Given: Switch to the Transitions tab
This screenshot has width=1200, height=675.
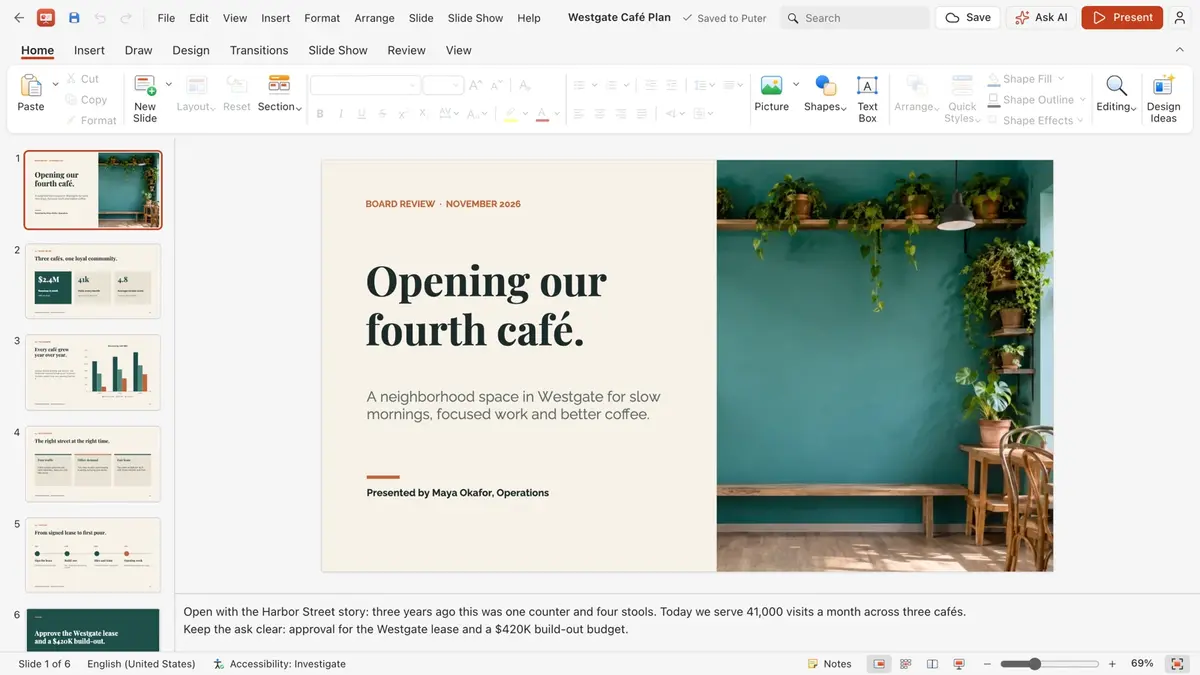Looking at the screenshot, I should click(259, 50).
